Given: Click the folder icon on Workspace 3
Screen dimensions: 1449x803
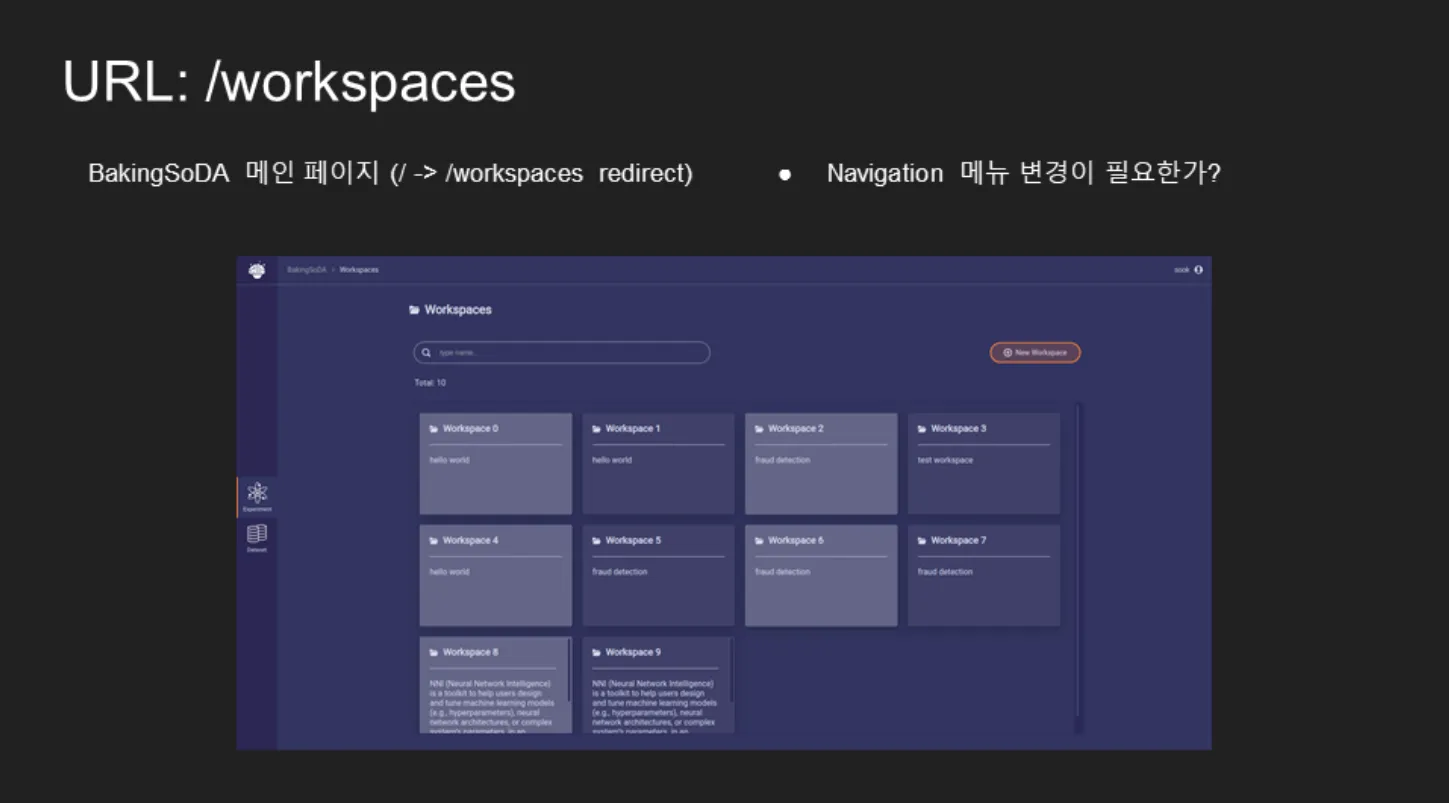Looking at the screenshot, I should [x=922, y=429].
